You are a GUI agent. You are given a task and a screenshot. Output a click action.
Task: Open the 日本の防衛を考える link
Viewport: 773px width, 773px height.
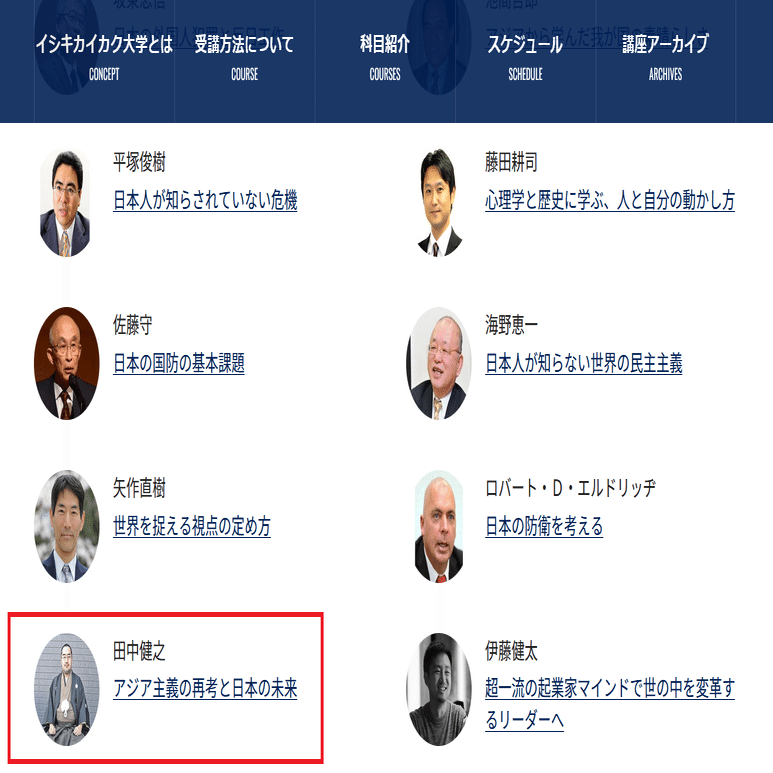tap(544, 526)
